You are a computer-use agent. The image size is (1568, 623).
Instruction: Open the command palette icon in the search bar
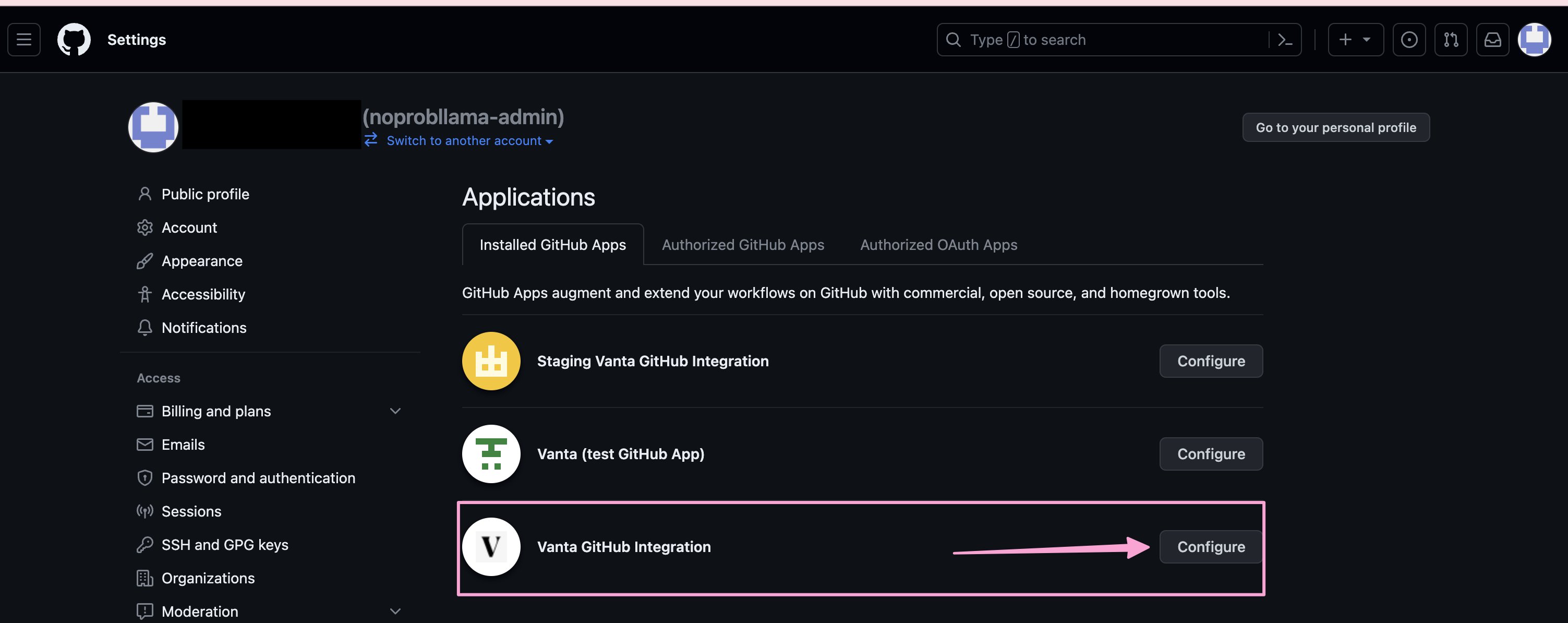[1285, 40]
